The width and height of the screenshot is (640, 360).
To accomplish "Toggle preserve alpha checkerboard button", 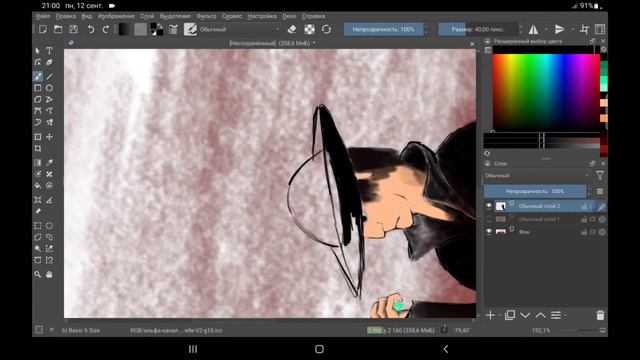I will [309, 29].
